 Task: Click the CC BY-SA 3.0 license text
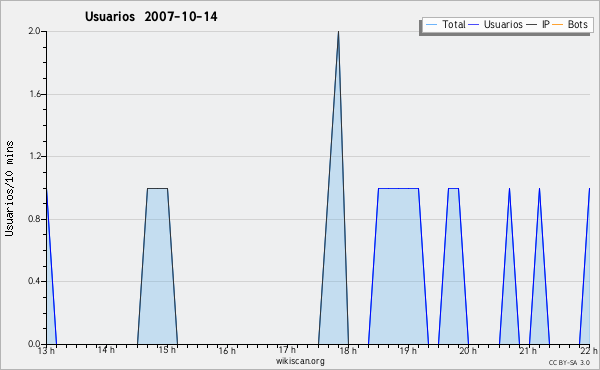569,362
